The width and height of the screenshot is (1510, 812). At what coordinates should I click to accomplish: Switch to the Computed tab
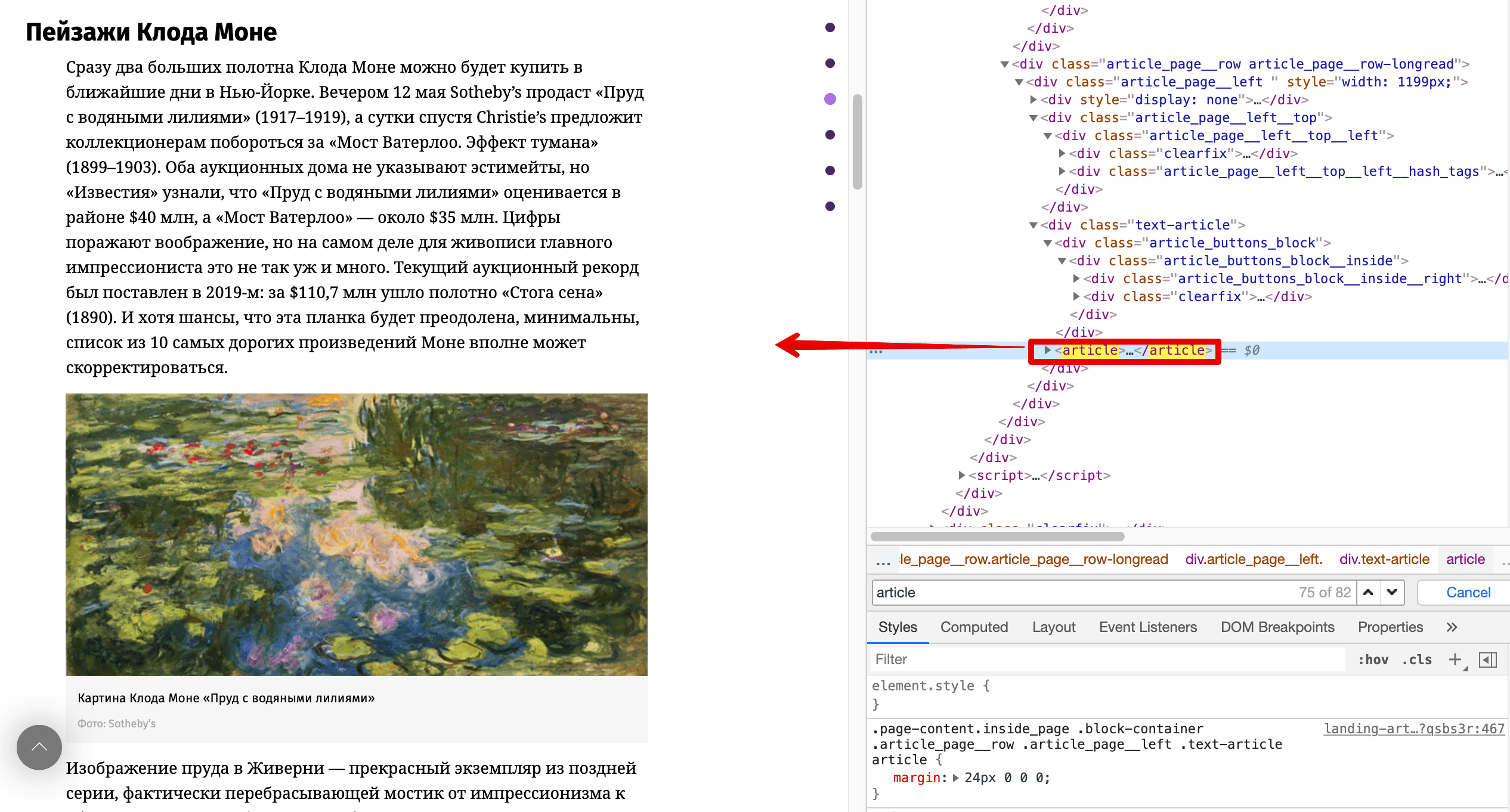pos(974,627)
